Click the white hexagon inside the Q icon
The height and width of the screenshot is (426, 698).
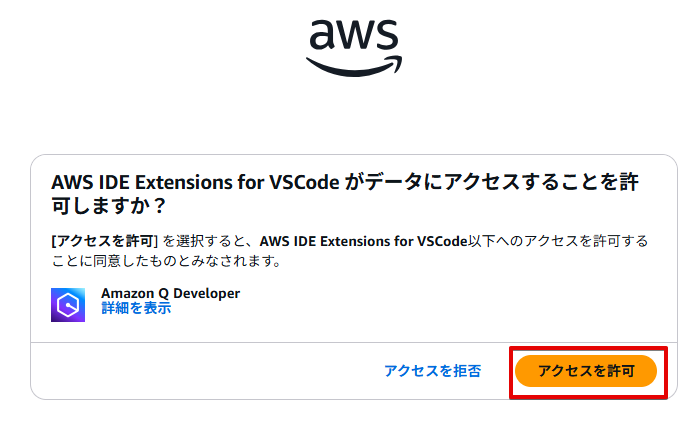[x=68, y=304]
